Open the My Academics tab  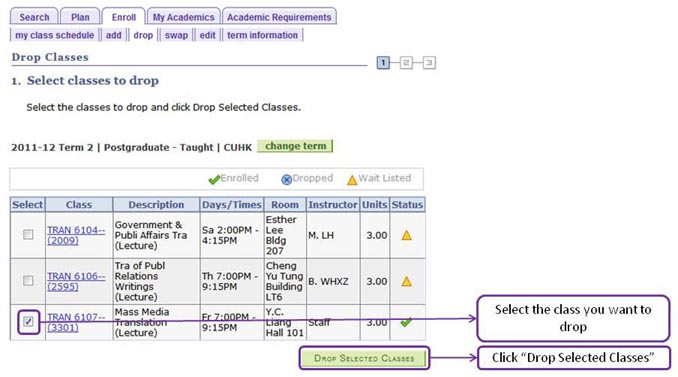tap(183, 17)
